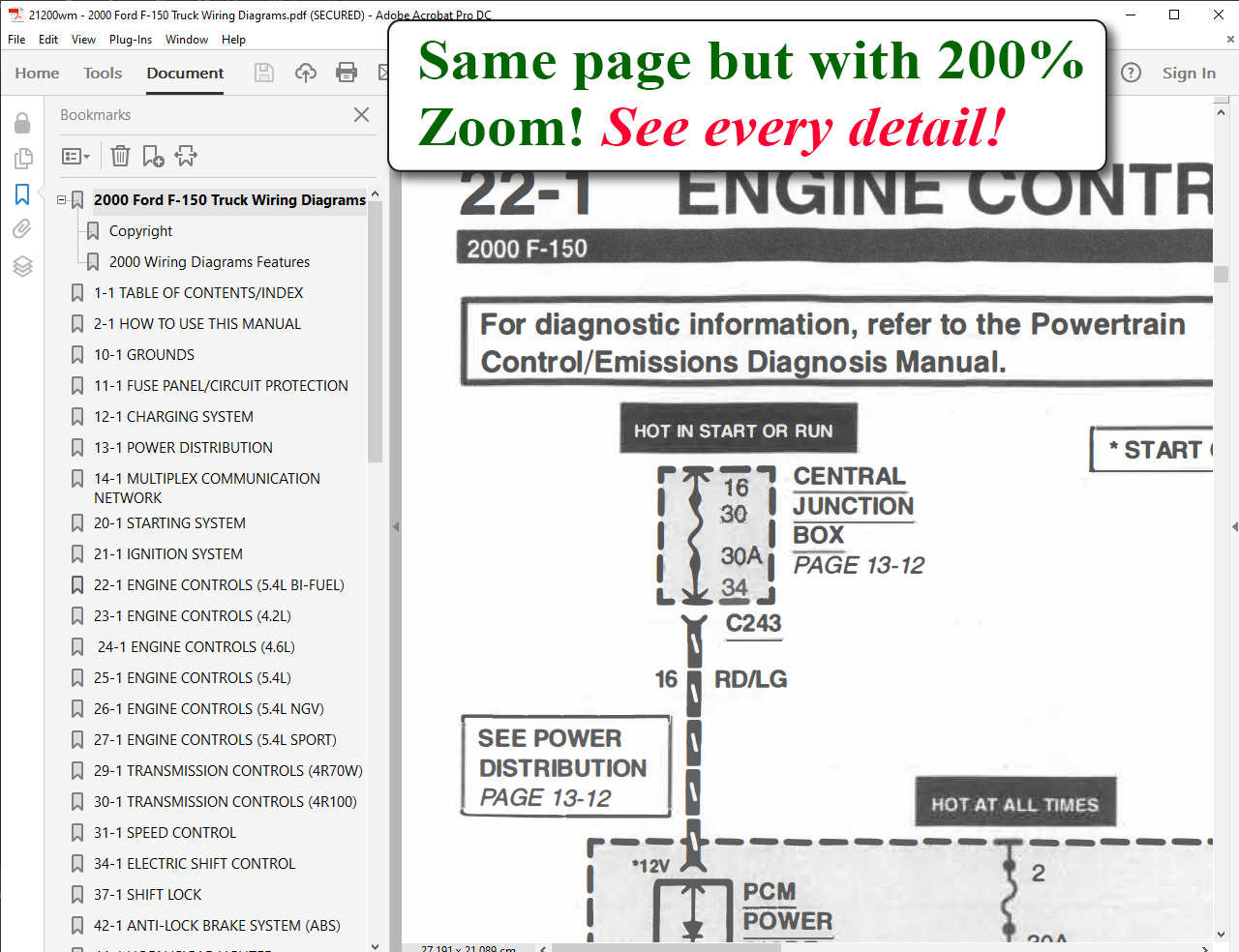The height and width of the screenshot is (952, 1239).
Task: Click the Print icon in toolbar
Action: (x=347, y=73)
